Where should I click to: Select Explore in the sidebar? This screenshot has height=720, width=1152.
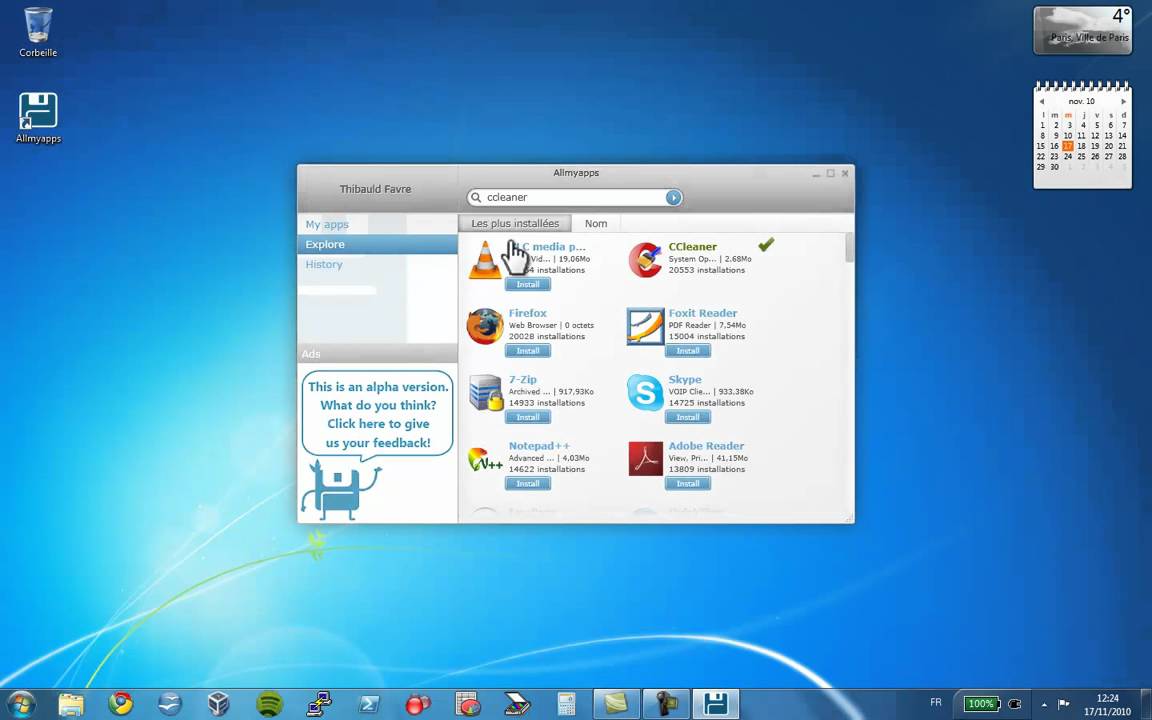377,244
